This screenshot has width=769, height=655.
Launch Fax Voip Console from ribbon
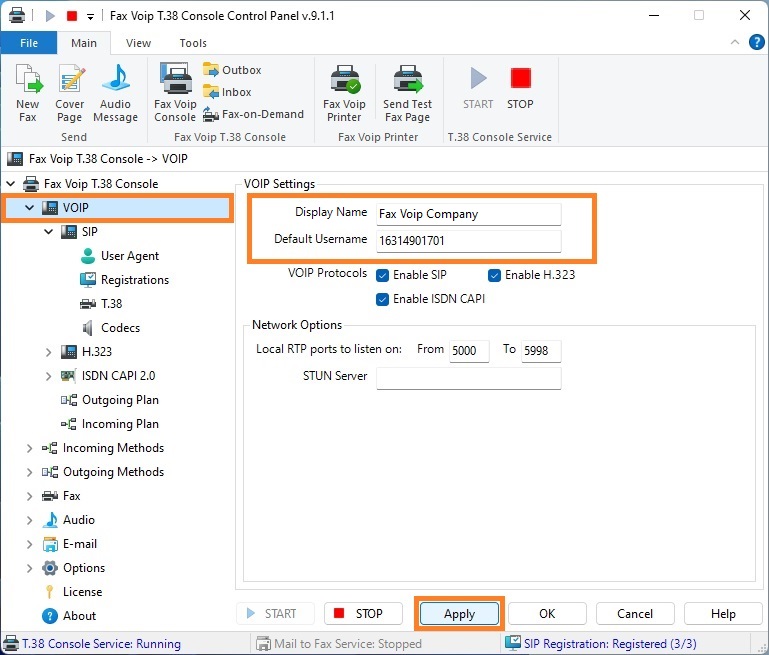click(175, 93)
